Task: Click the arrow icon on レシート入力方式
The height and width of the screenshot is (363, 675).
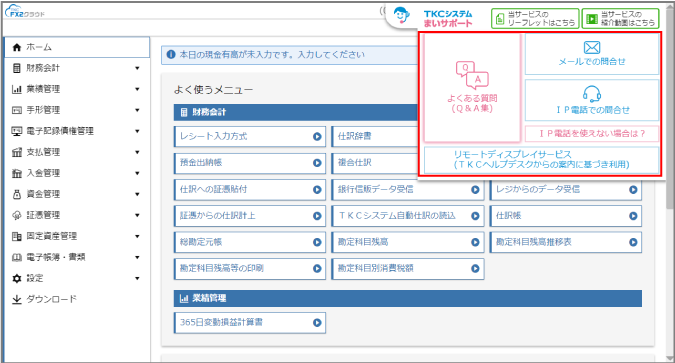Action: (x=317, y=137)
